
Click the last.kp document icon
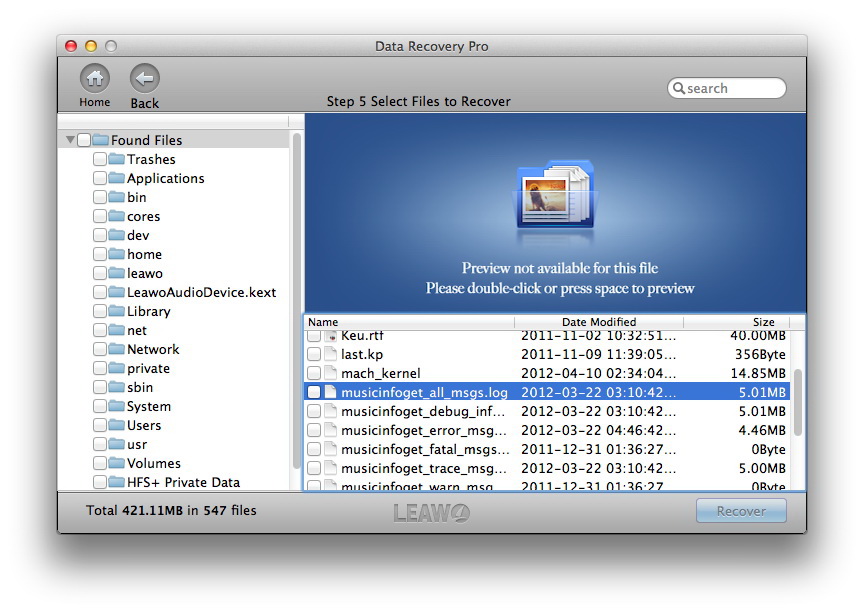(330, 354)
